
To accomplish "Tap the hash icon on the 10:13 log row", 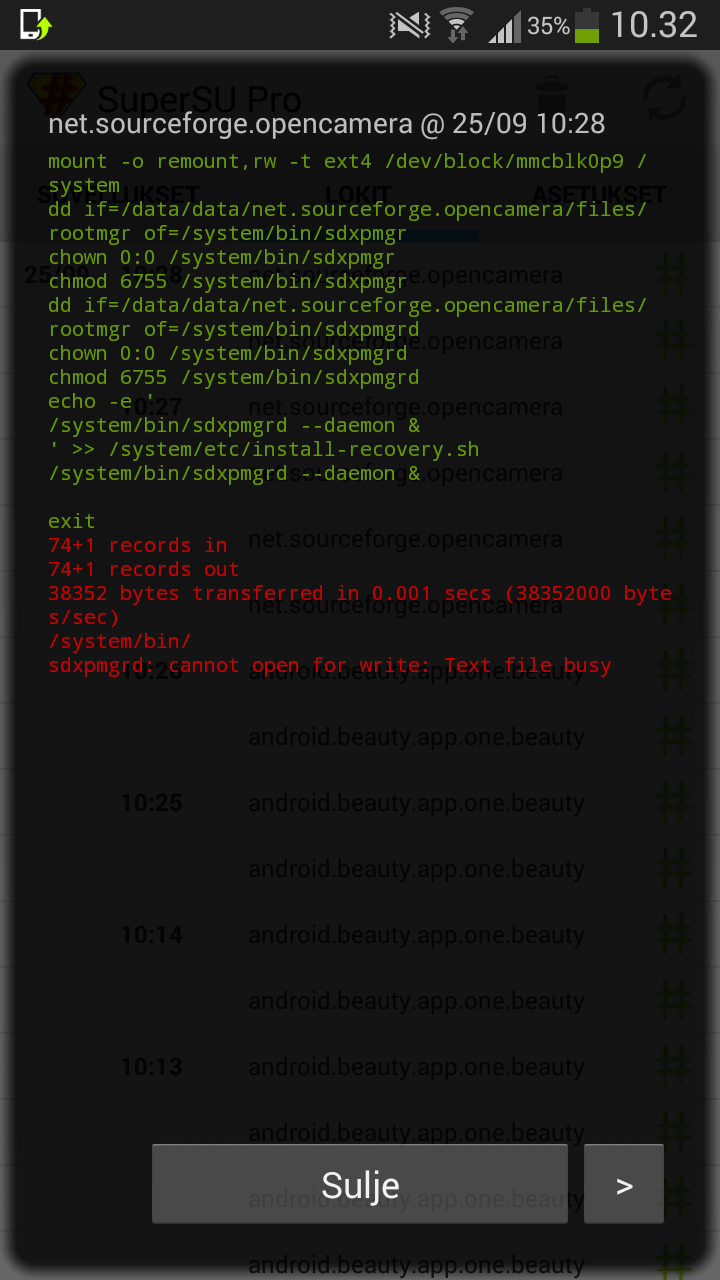I will click(x=674, y=1067).
